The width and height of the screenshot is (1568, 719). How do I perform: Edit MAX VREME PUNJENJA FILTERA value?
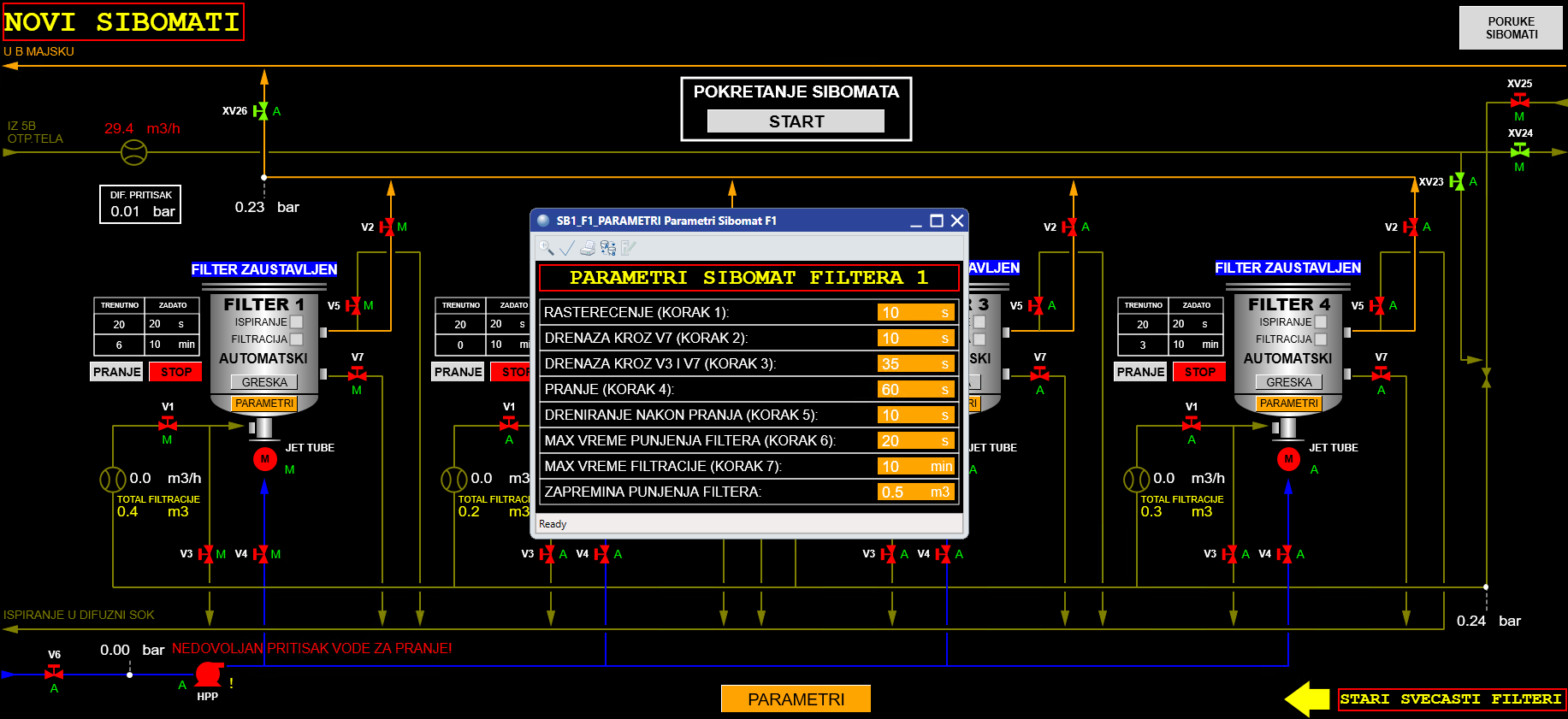point(916,441)
